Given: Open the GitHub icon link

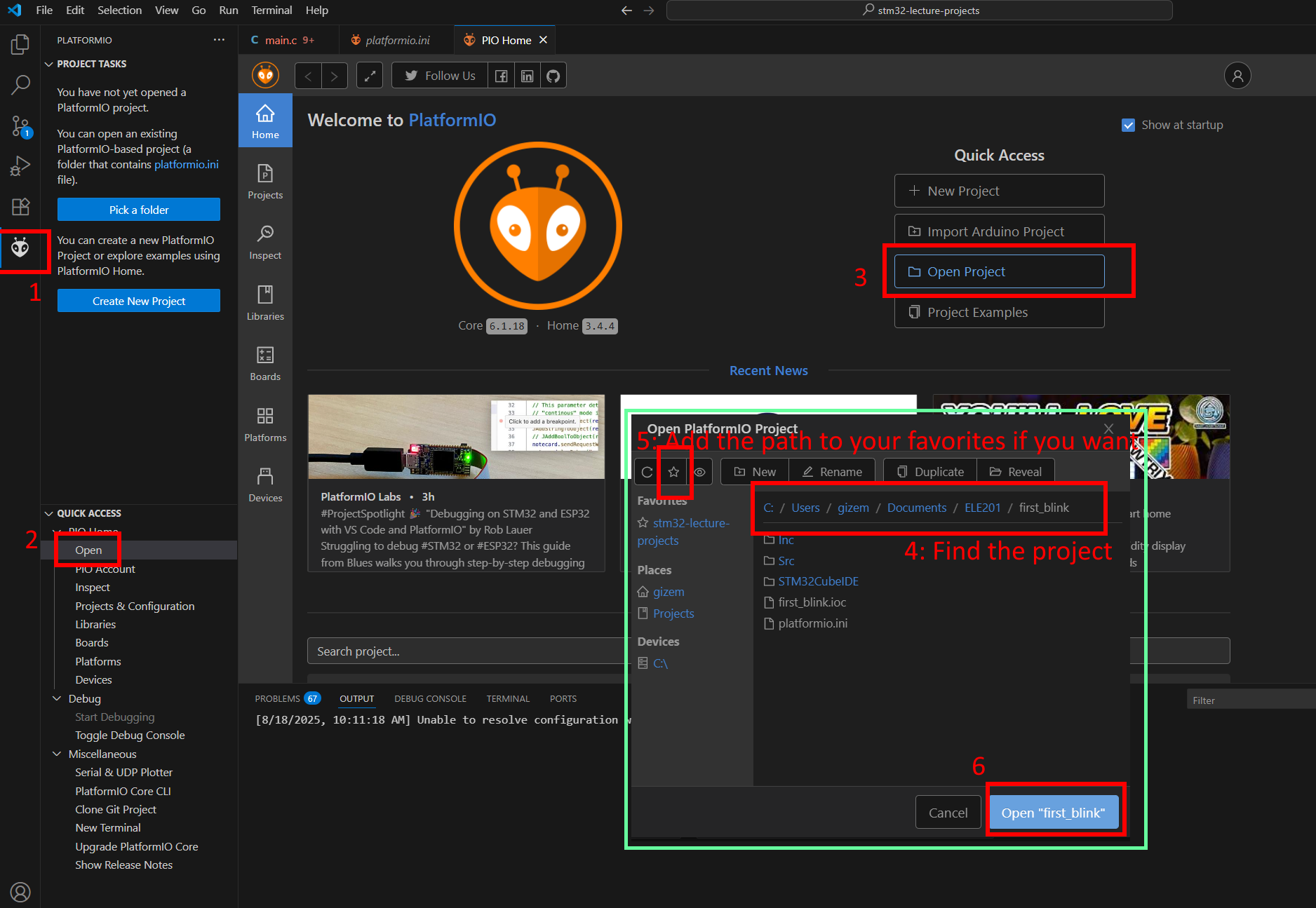Looking at the screenshot, I should [553, 76].
